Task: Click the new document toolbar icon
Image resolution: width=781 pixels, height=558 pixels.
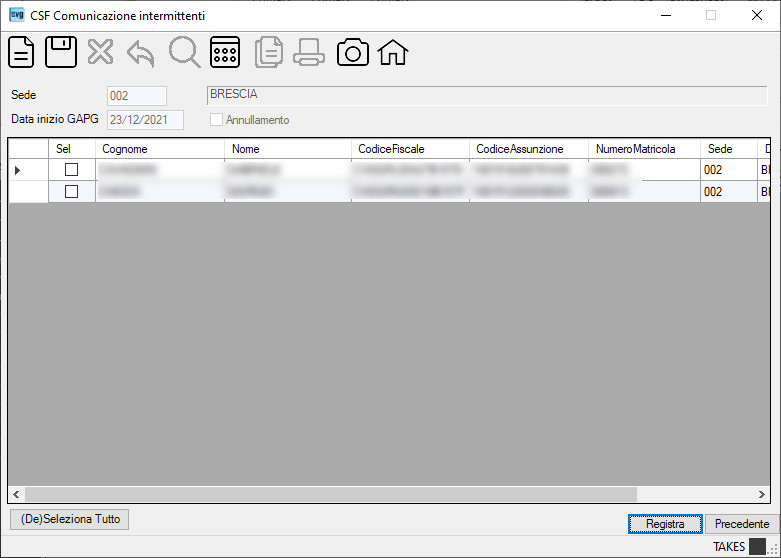Action: pos(21,52)
